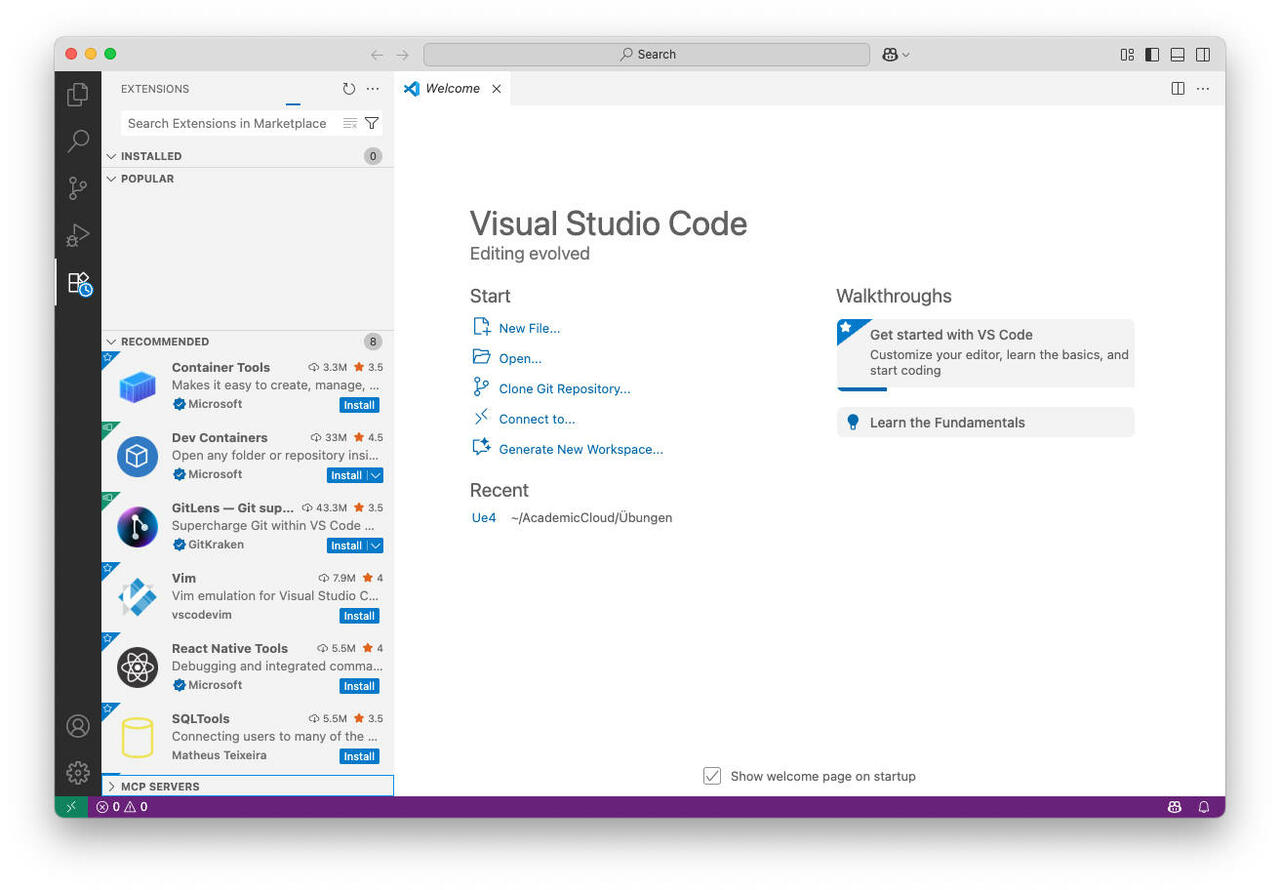This screenshot has width=1280, height=890.
Task: Open Dev Containers install dropdown arrow
Action: 375,476
